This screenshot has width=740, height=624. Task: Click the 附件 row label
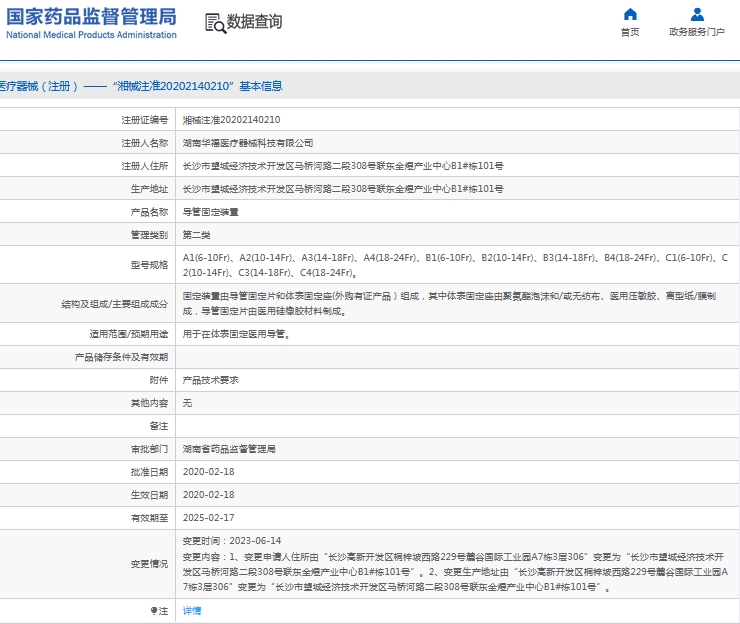point(159,380)
